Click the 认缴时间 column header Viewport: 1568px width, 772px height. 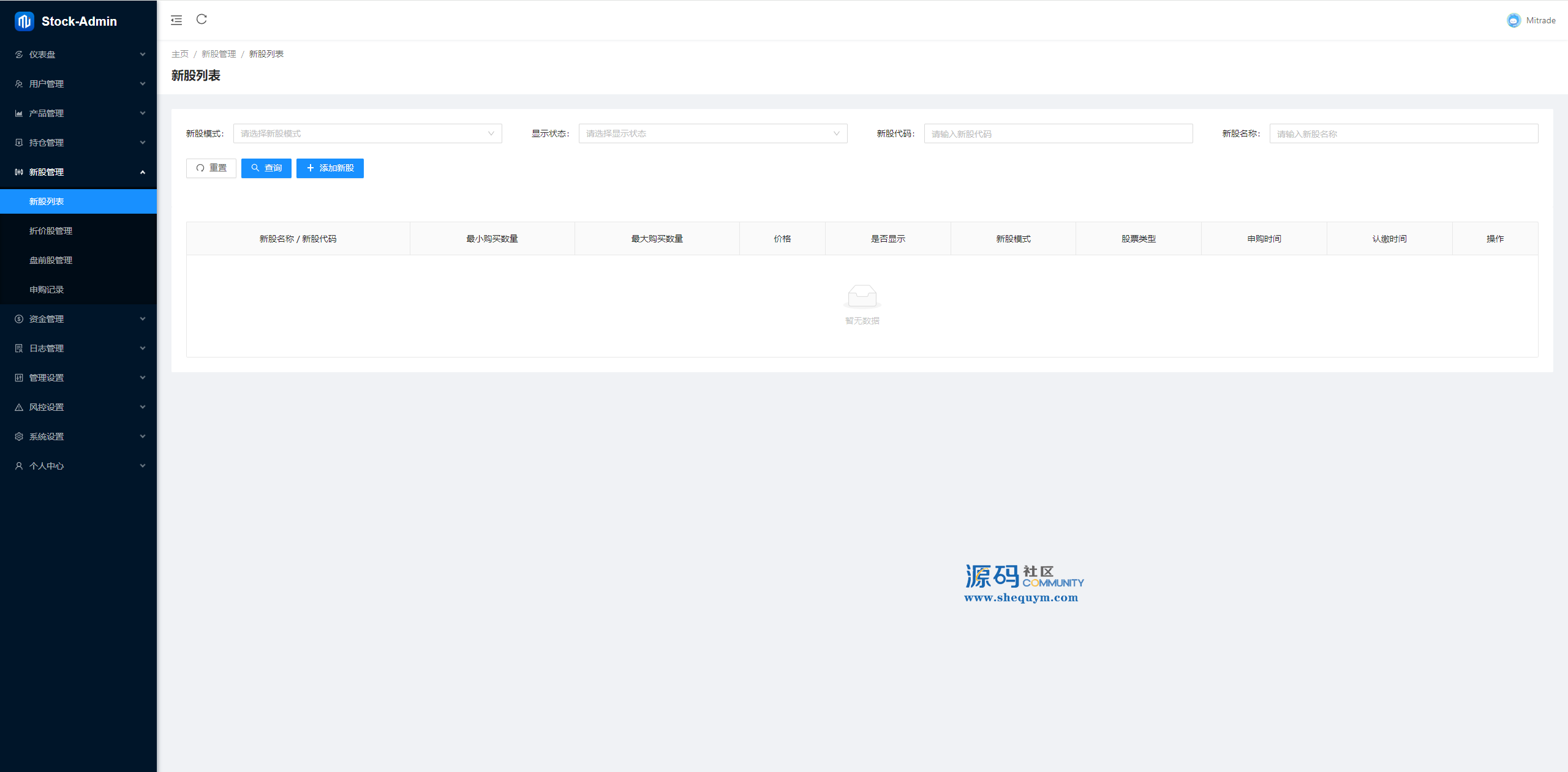1390,239
